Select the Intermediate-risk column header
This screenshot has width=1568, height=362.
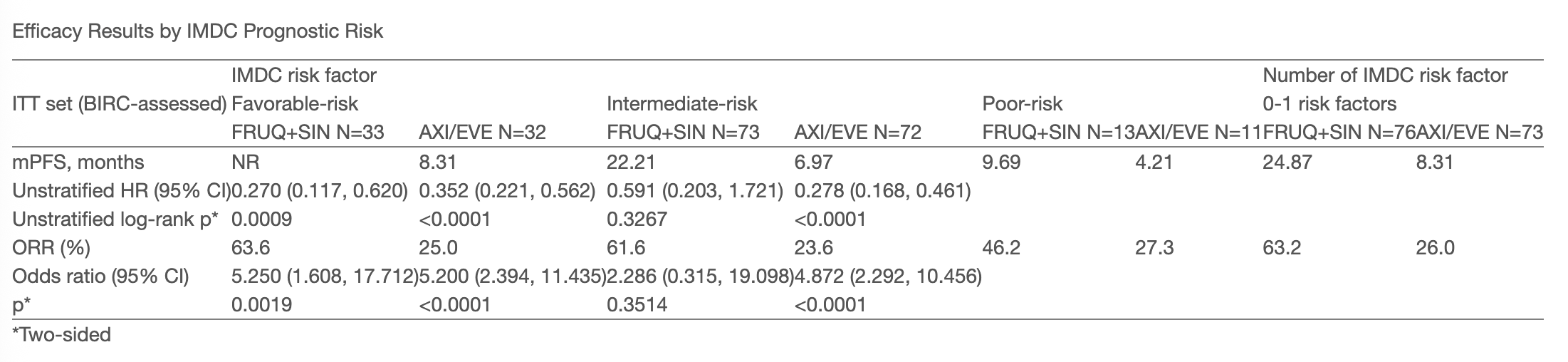coord(681,103)
